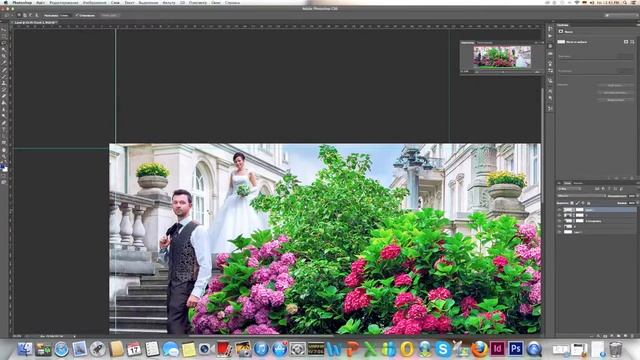The image size is (640, 360).
Task: Select the Lasso tool
Action: 4,43
